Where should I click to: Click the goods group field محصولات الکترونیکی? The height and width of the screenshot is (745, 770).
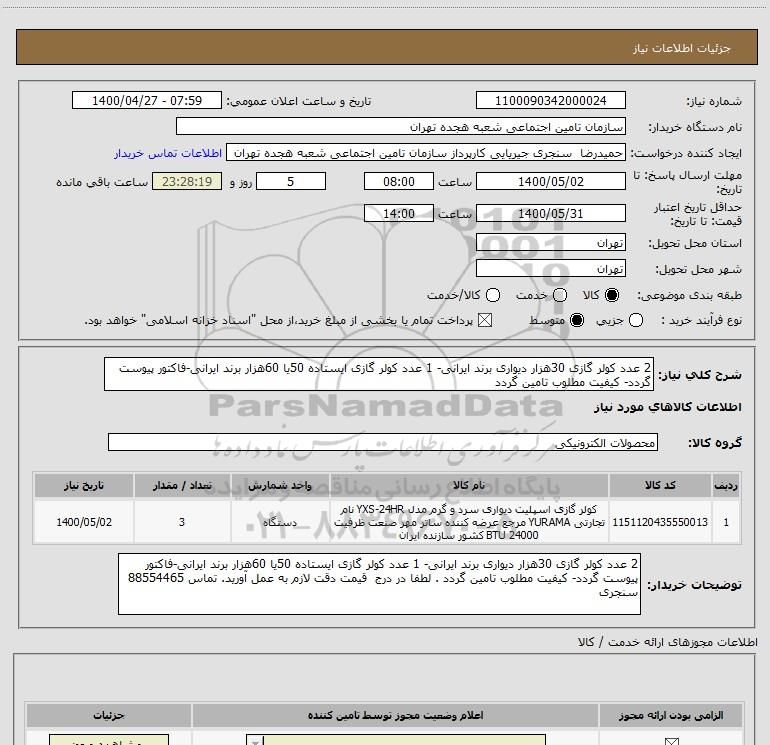383,442
